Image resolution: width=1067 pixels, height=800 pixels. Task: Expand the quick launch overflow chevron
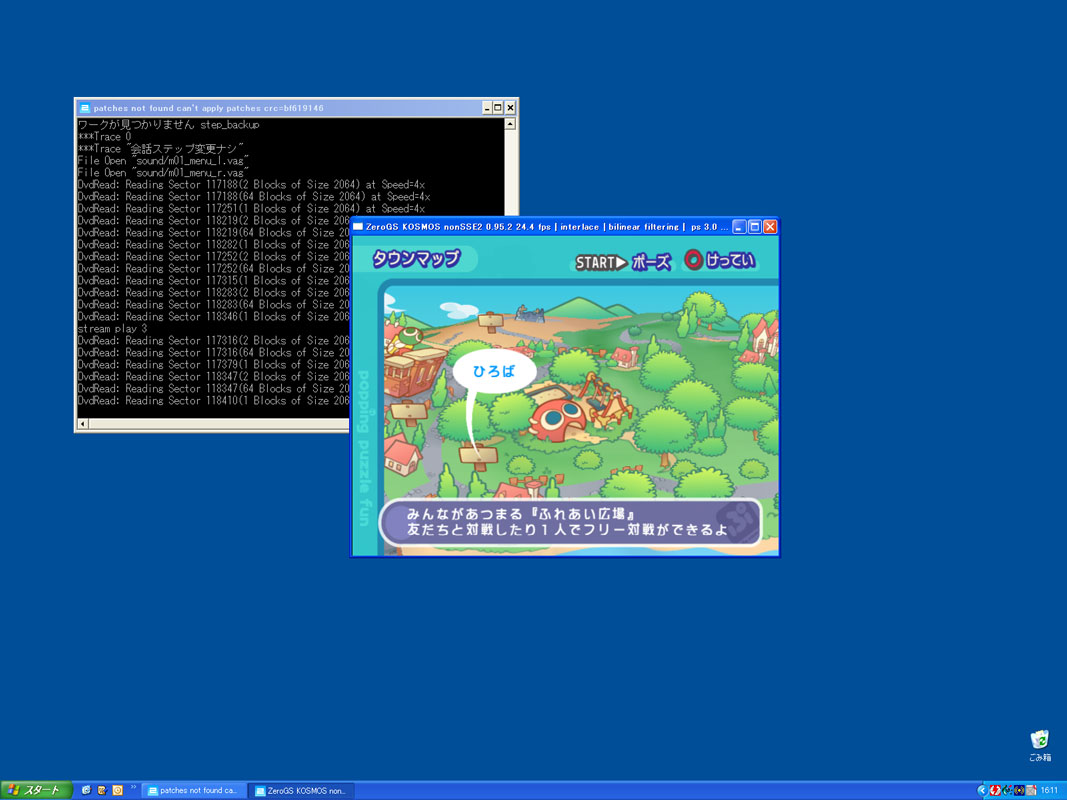click(133, 788)
